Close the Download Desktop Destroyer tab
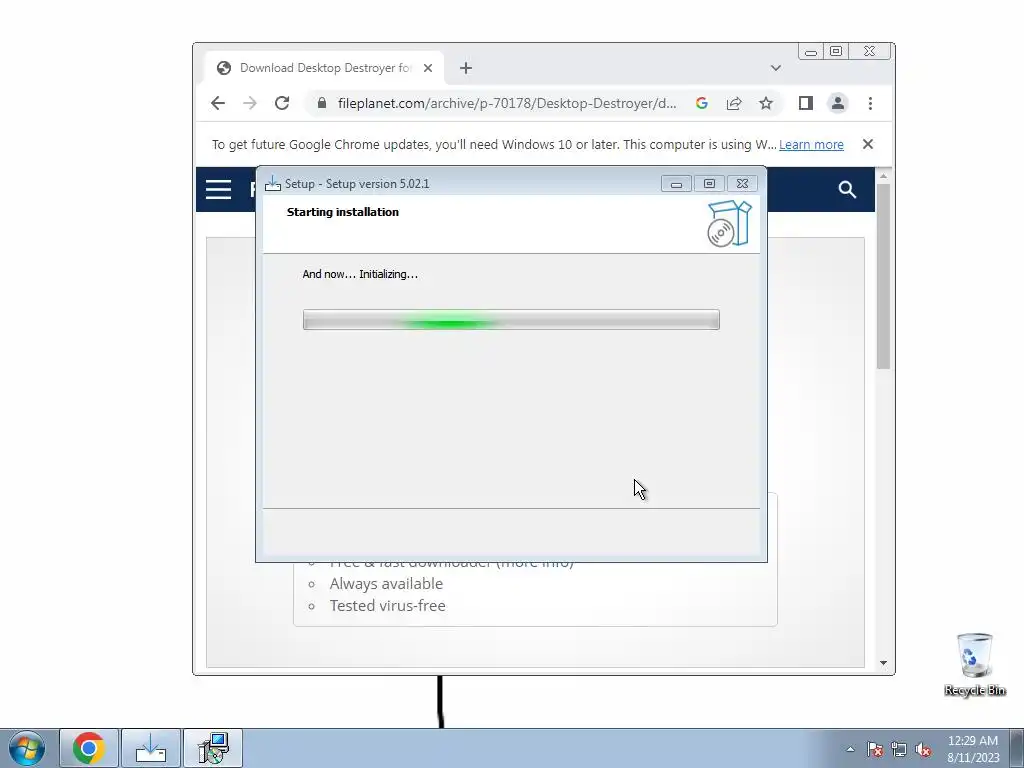The height and width of the screenshot is (768, 1024). click(428, 68)
